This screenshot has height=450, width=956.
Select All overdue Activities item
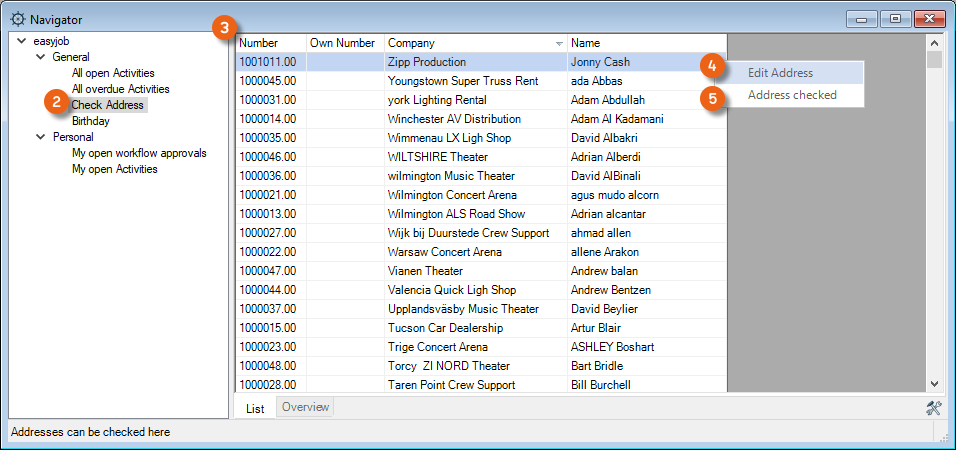tap(120, 89)
